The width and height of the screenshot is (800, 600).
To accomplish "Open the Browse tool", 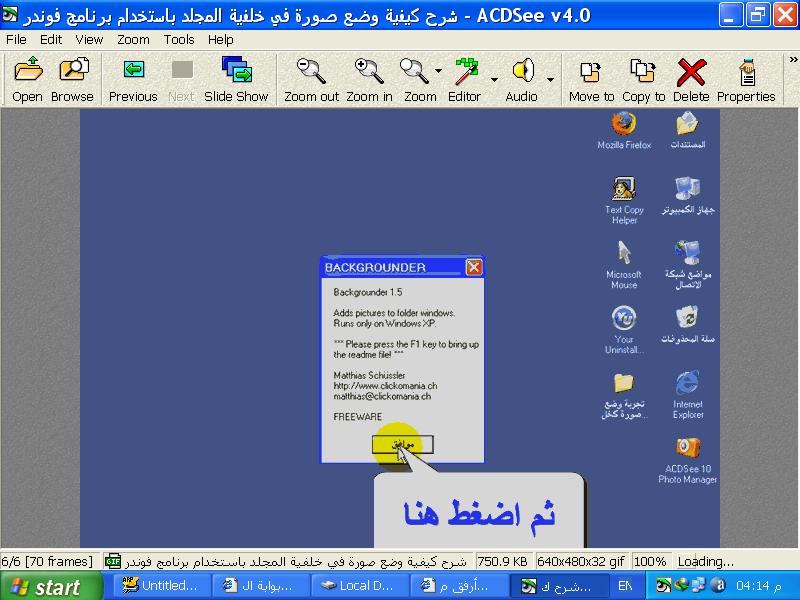I will tap(72, 72).
